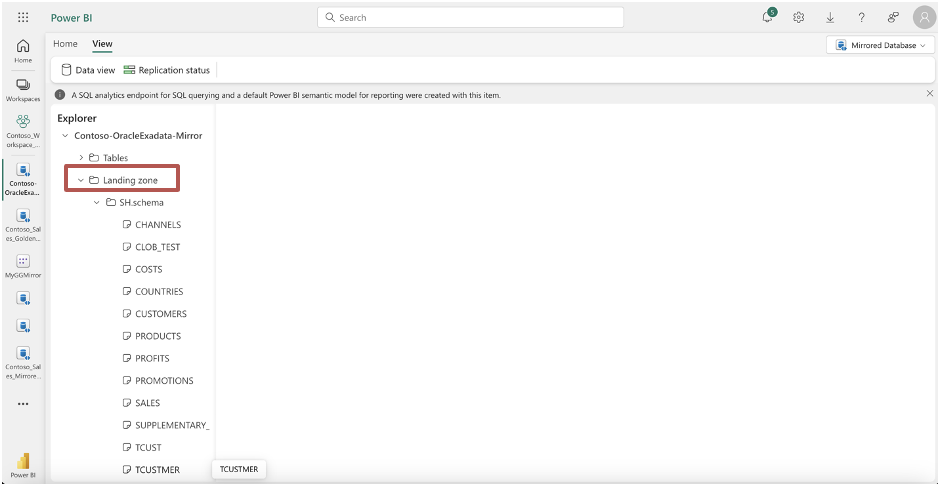Select the View tab
Image resolution: width=940 pixels, height=484 pixels.
click(102, 44)
